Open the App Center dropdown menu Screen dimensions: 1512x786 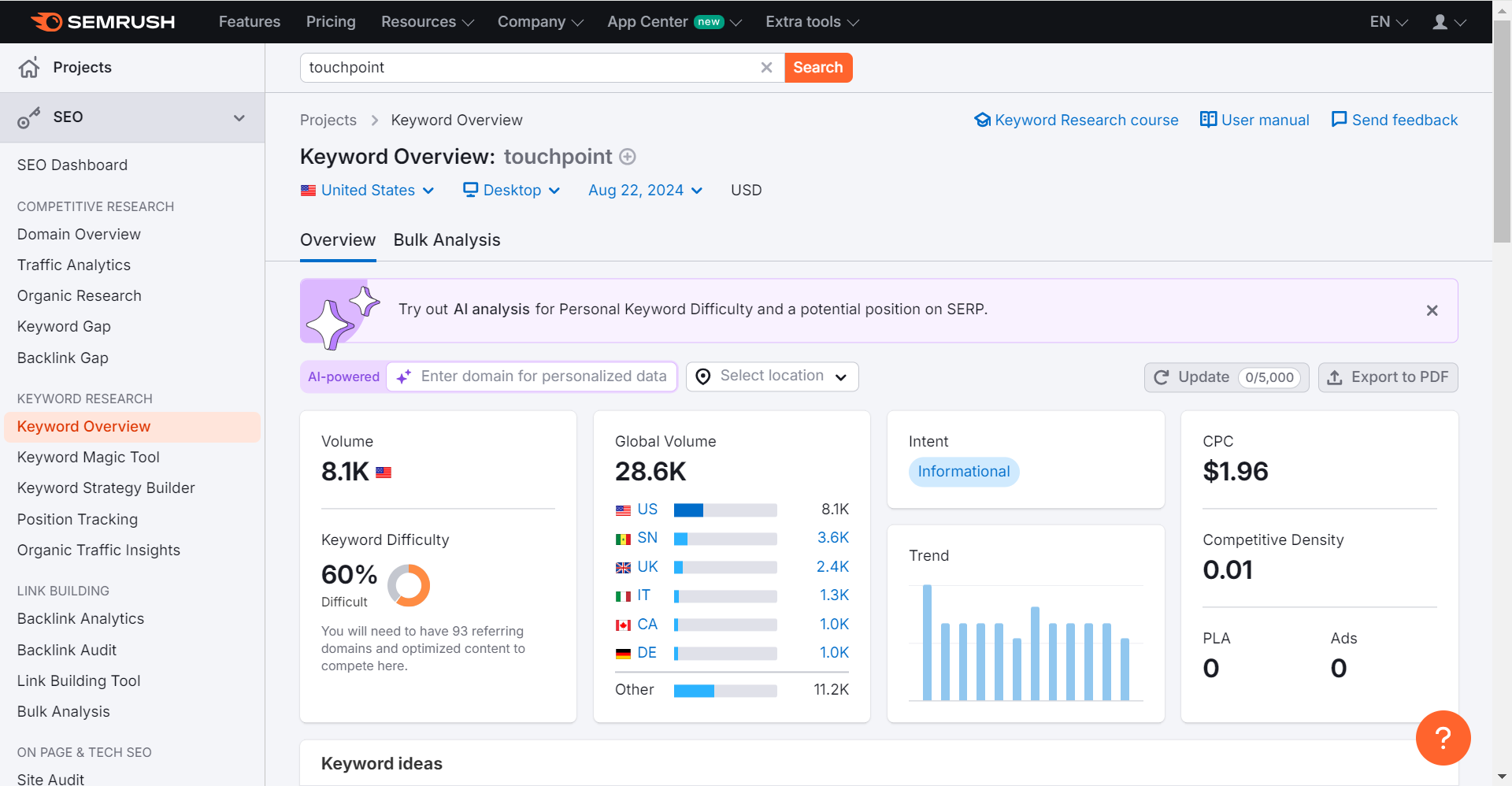point(674,22)
